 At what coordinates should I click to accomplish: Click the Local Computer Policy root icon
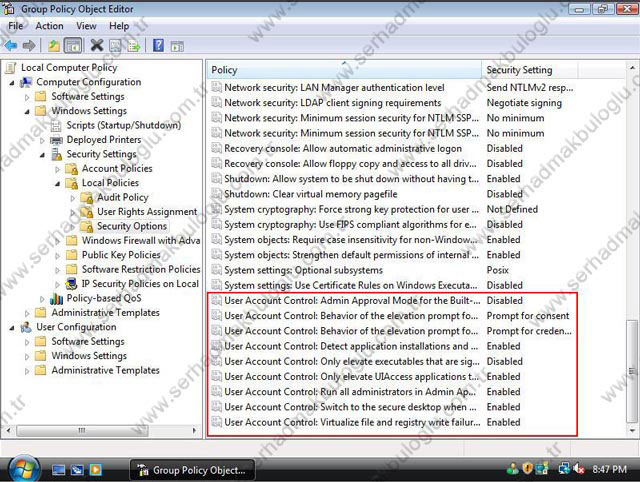(11, 68)
